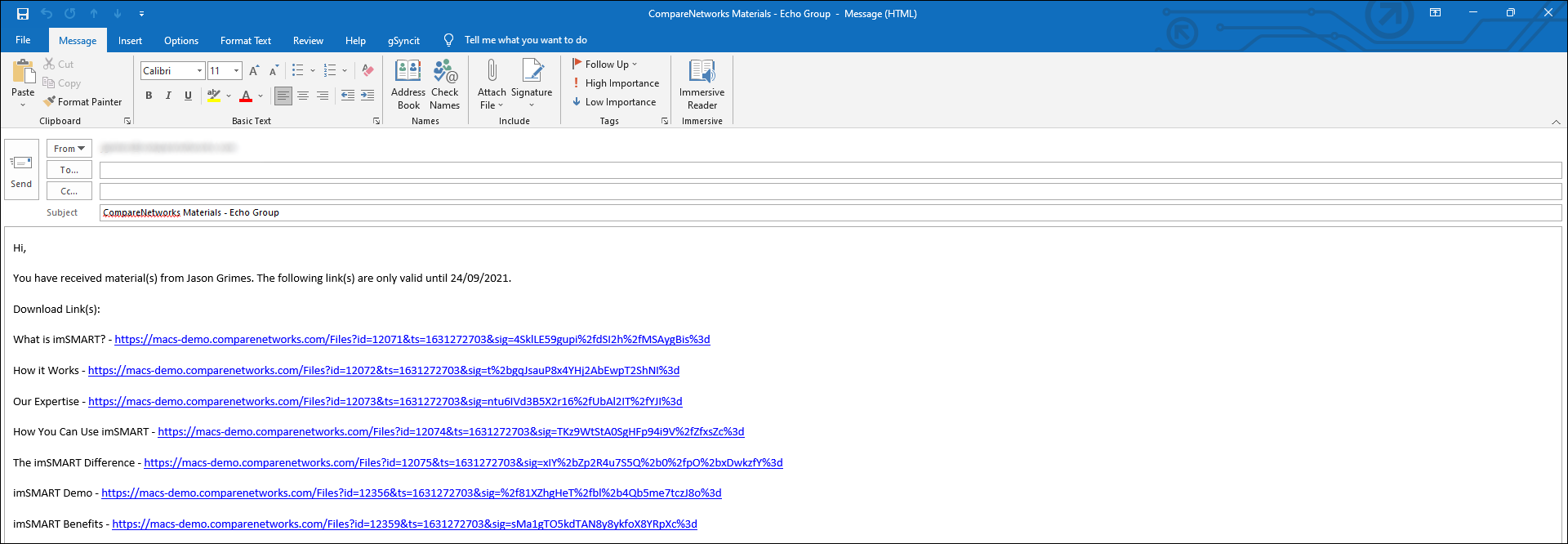1568x544 pixels.
Task: Toggle High Importance tag
Action: [617, 83]
